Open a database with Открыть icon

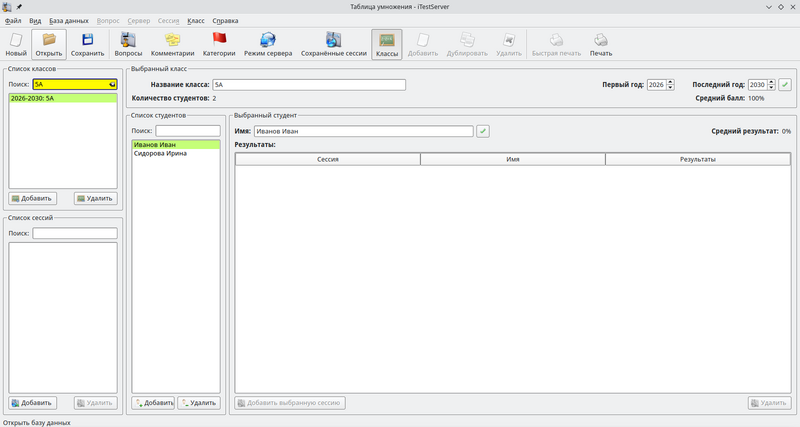[49, 44]
